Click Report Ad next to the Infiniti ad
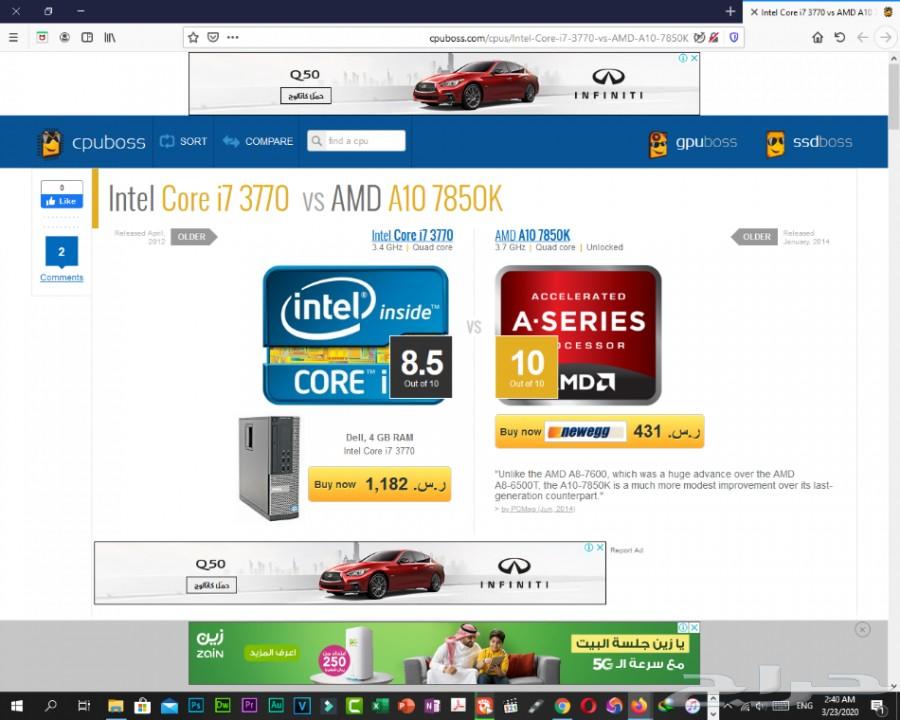The width and height of the screenshot is (900, 720). [x=627, y=550]
